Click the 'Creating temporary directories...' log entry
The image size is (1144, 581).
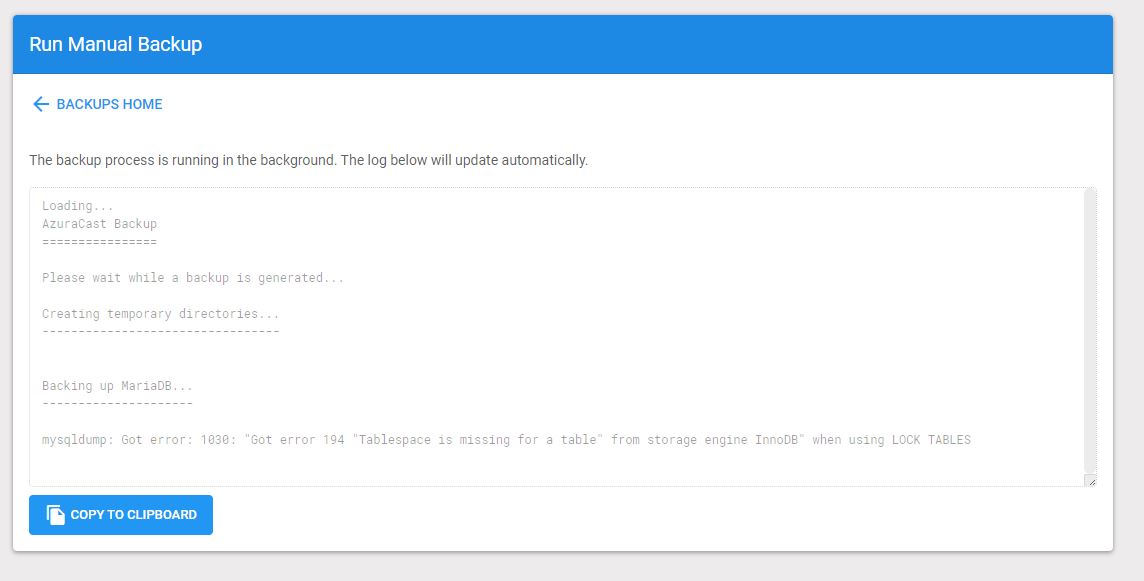tap(160, 313)
